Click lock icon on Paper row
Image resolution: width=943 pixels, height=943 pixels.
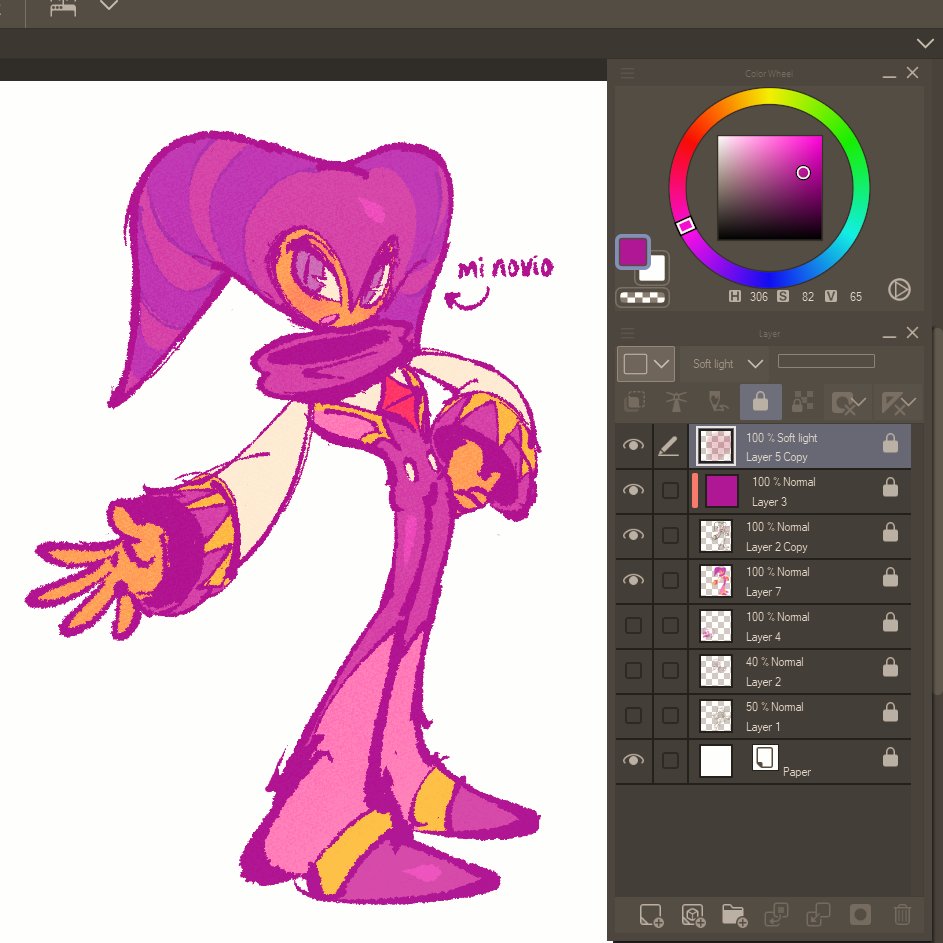pyautogui.click(x=890, y=757)
